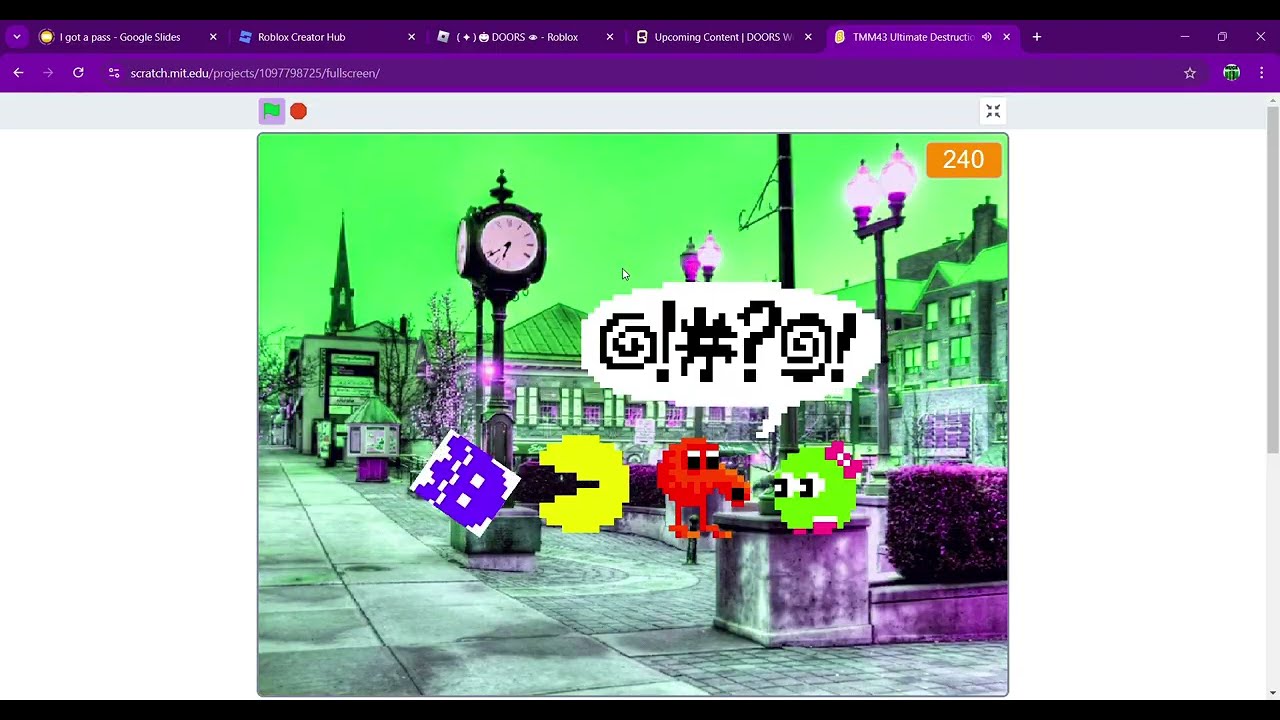Click the page vertical scrollbar thumb
This screenshot has width=1280, height=720.
pyautogui.click(x=1273, y=280)
